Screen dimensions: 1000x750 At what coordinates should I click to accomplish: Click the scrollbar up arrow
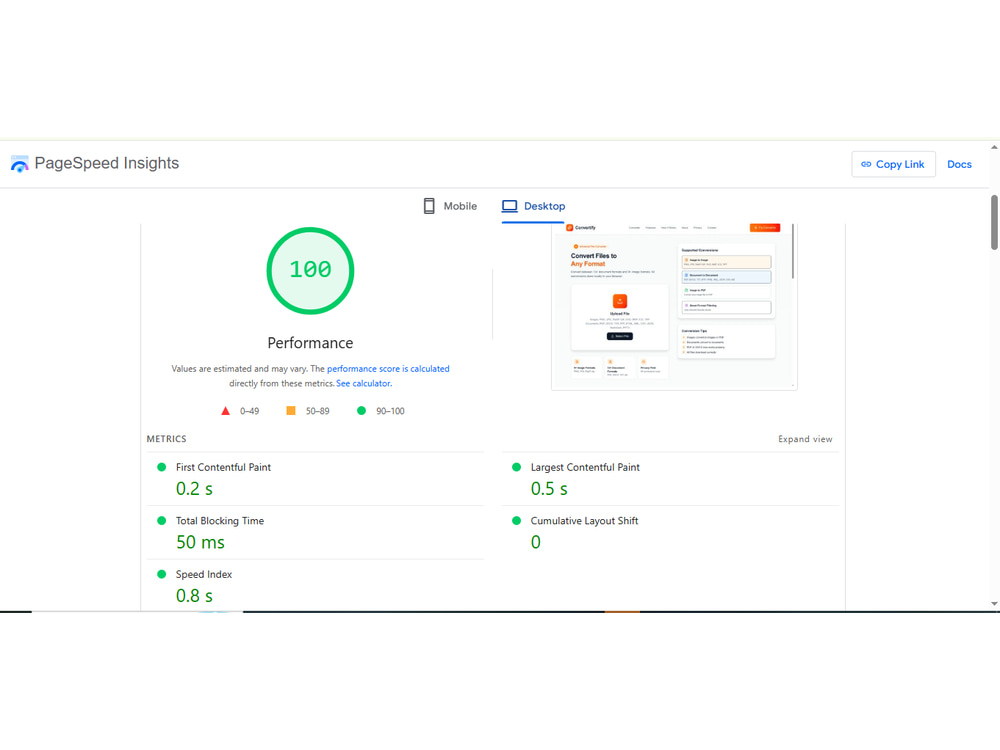coord(994,147)
